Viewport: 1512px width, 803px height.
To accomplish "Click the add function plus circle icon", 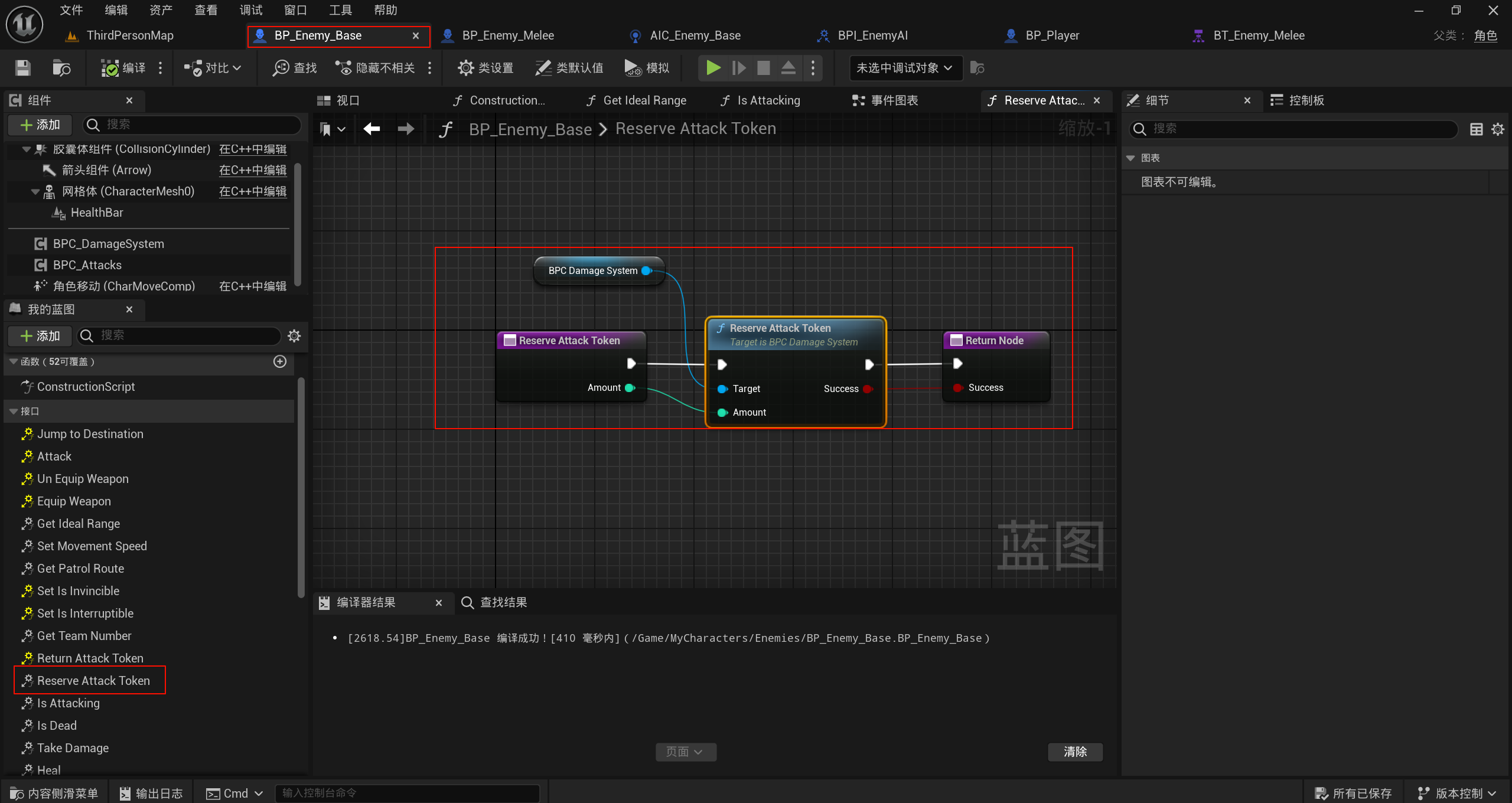I will coord(280,361).
